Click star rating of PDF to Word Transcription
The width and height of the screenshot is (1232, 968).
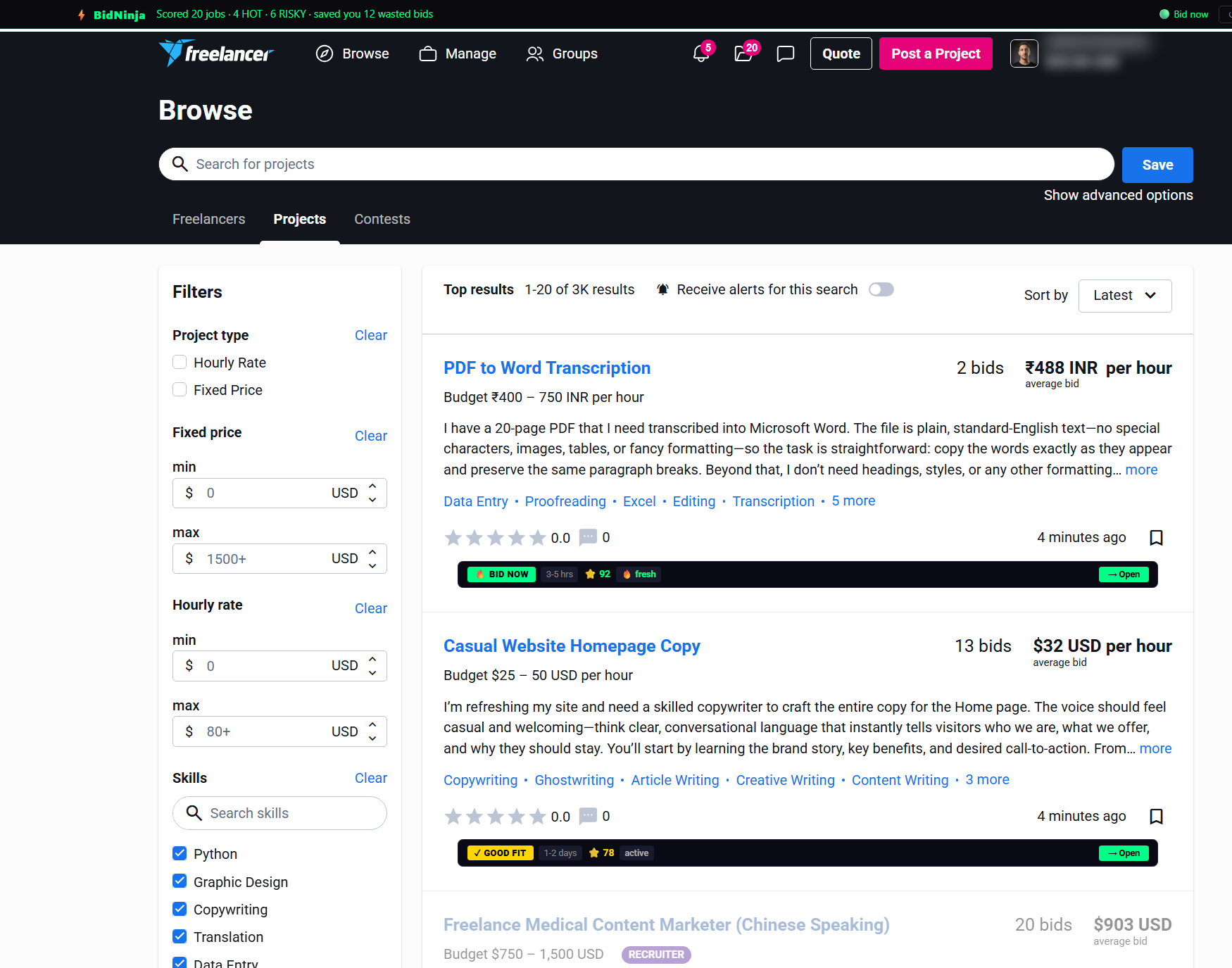pyautogui.click(x=496, y=538)
